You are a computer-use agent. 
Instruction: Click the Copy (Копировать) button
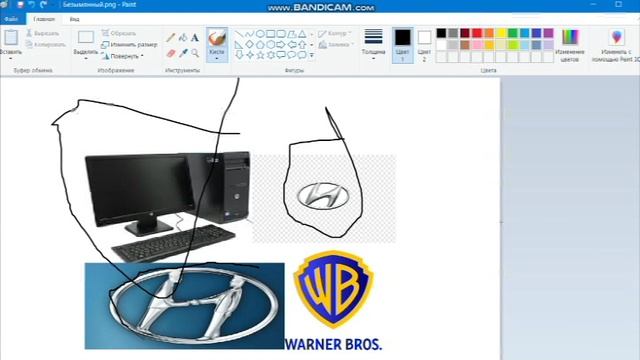[46, 44]
